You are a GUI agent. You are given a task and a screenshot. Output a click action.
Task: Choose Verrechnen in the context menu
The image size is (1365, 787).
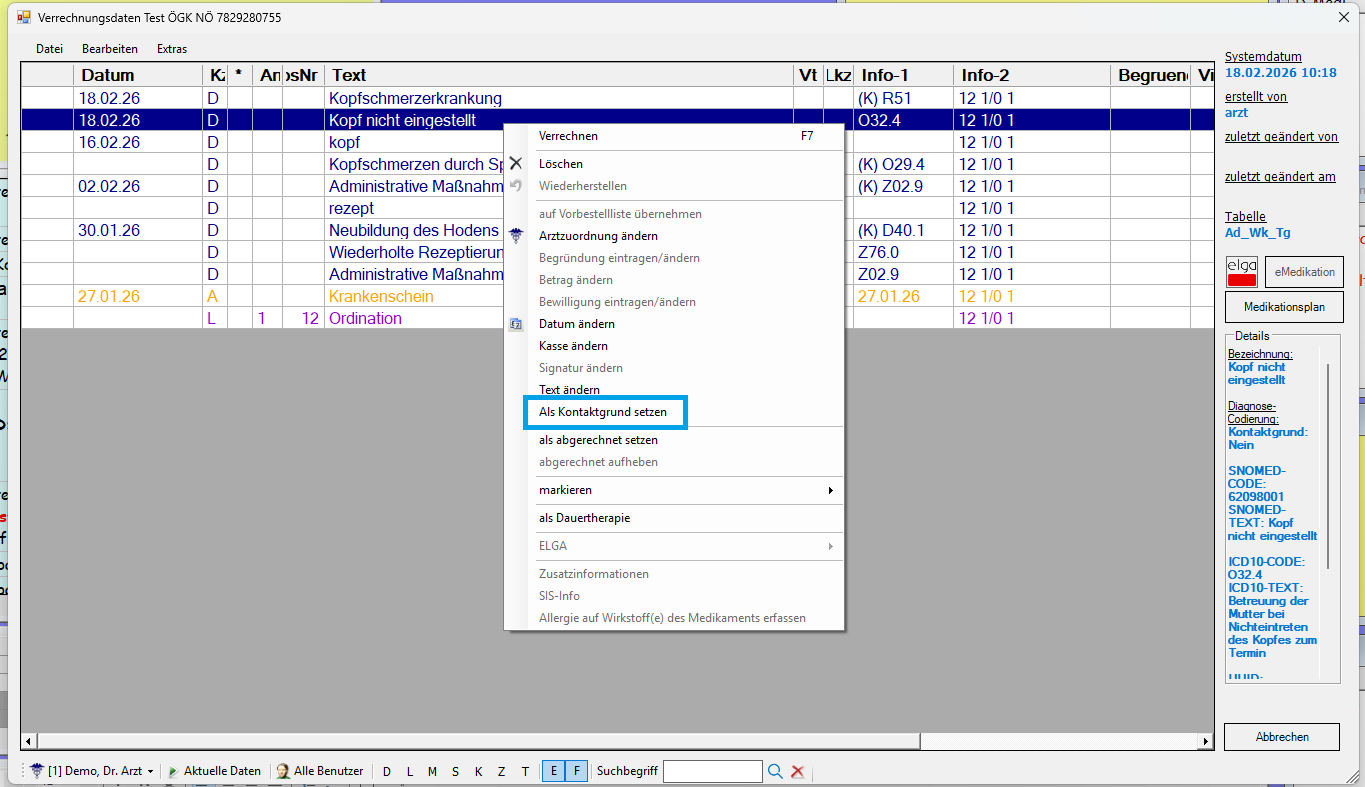[568, 136]
